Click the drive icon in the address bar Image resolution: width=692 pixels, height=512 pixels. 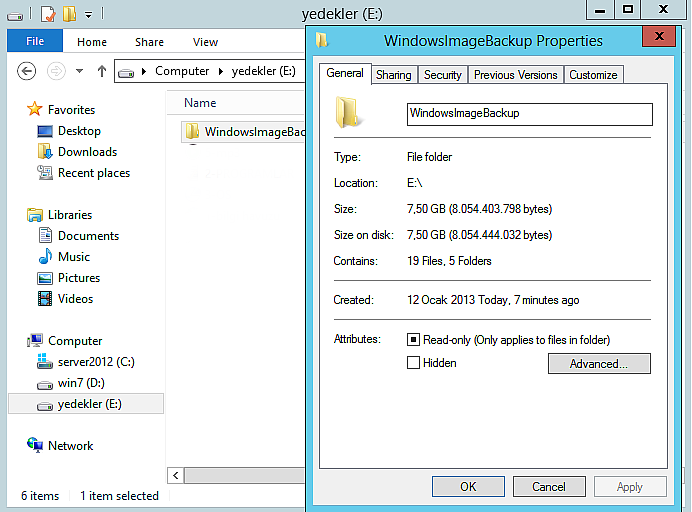click(x=126, y=73)
